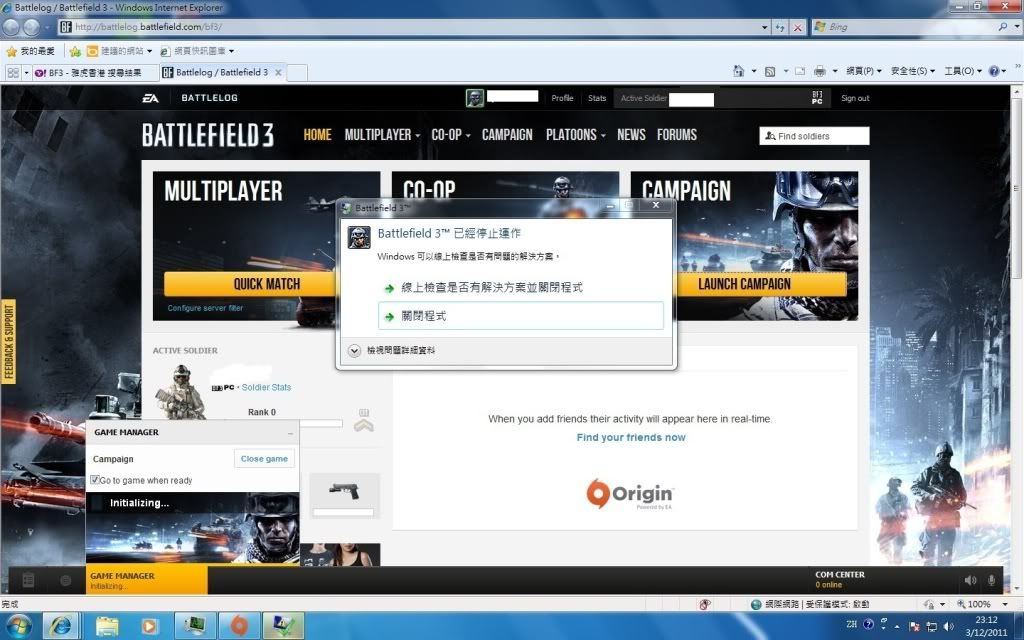Open the Soldier Stats link
The height and width of the screenshot is (640, 1024).
tap(266, 387)
